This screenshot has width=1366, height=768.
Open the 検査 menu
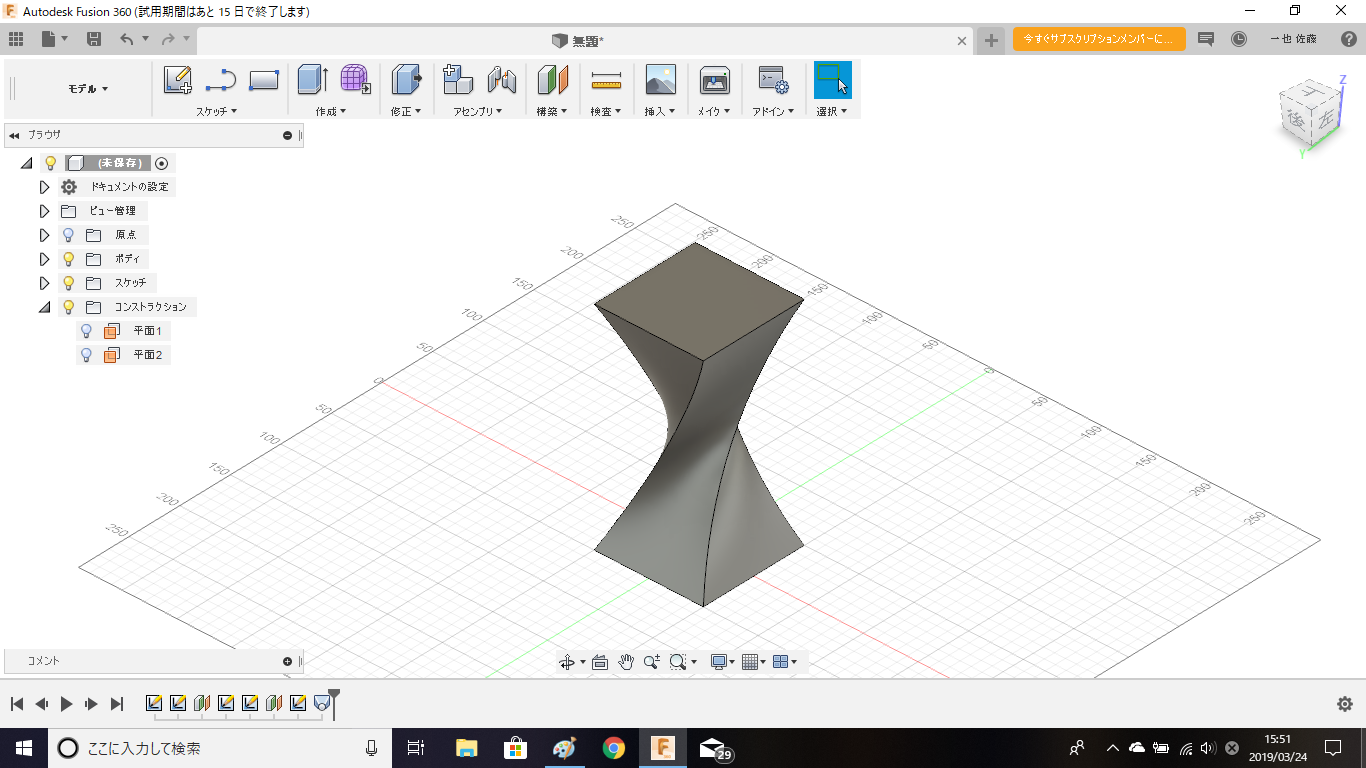606,111
